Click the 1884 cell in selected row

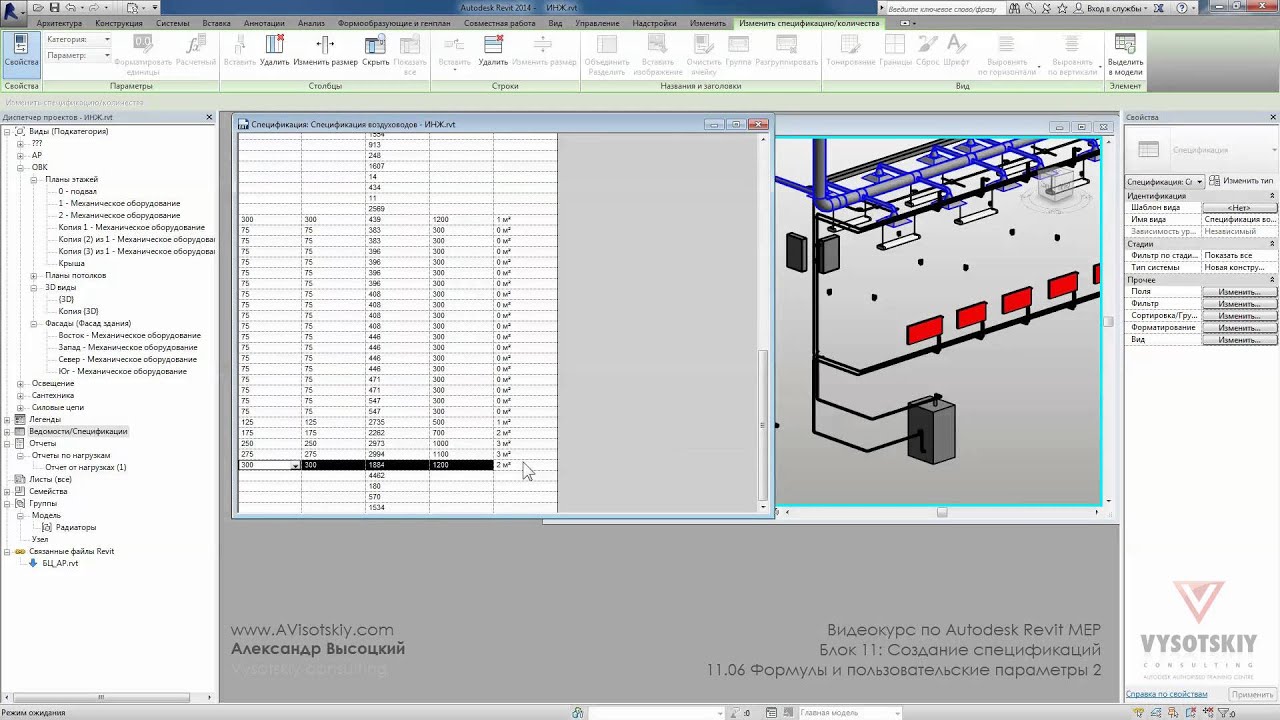[397, 466]
